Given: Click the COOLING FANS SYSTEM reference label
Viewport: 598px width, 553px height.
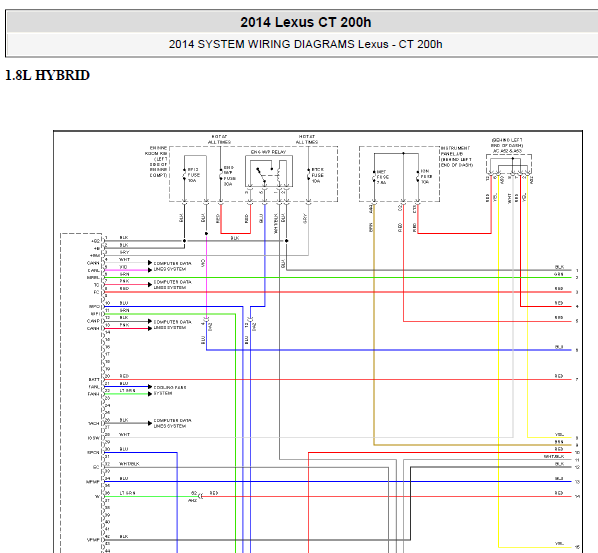Looking at the screenshot, I should tap(170, 390).
